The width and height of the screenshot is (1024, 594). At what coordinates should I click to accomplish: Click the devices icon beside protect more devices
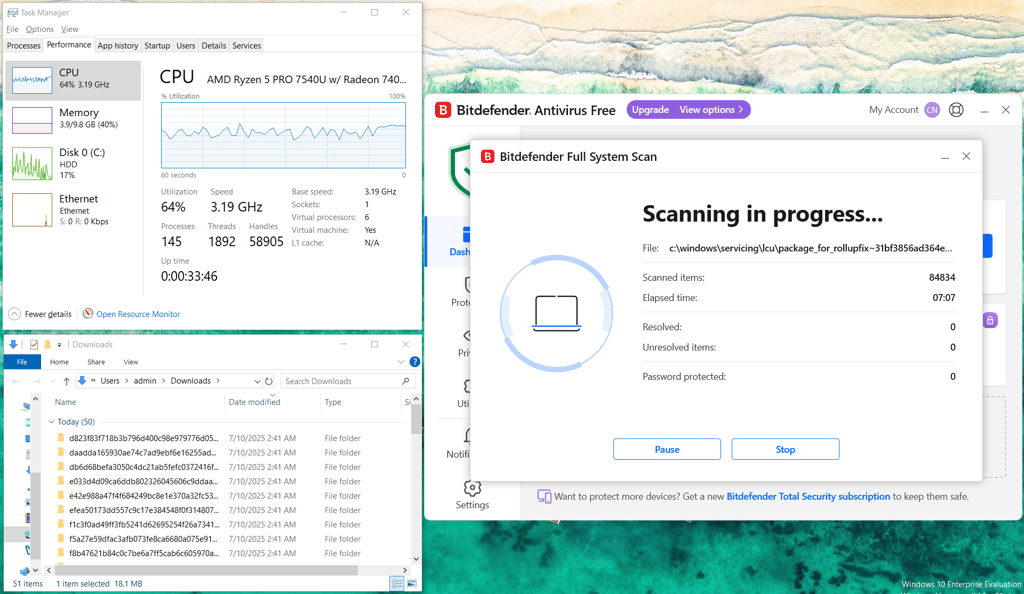coord(544,496)
